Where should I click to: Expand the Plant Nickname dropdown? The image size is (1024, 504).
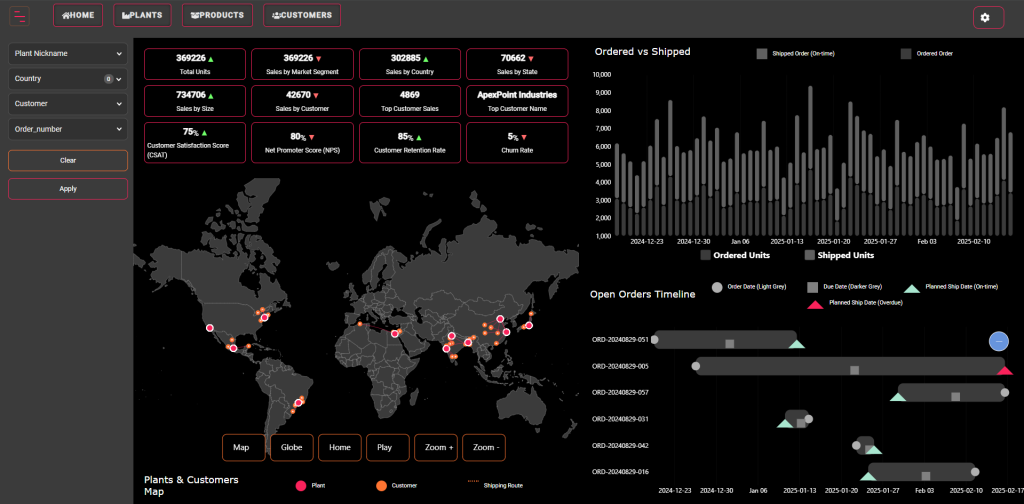(x=67, y=53)
